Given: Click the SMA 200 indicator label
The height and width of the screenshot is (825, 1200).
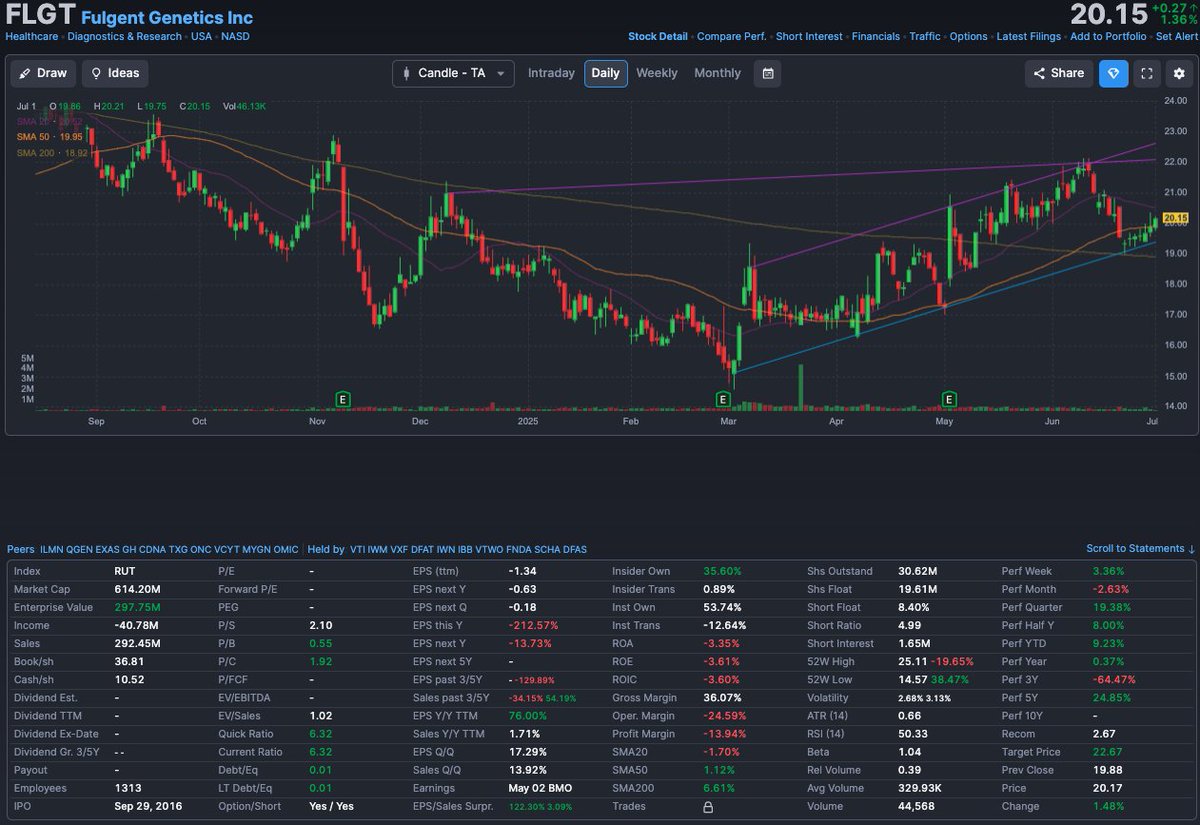Looking at the screenshot, I should [52, 152].
